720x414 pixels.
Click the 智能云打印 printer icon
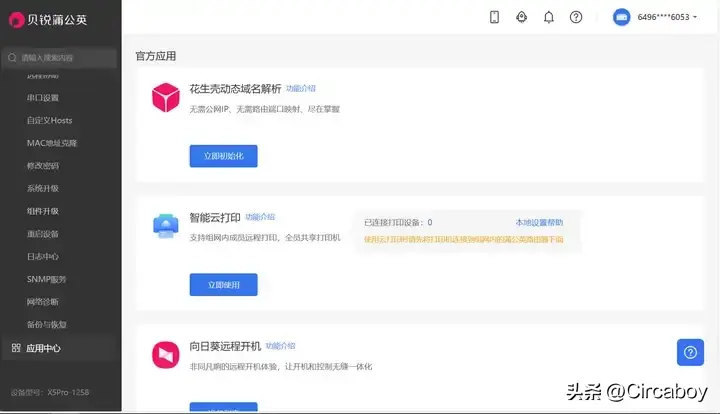165,226
